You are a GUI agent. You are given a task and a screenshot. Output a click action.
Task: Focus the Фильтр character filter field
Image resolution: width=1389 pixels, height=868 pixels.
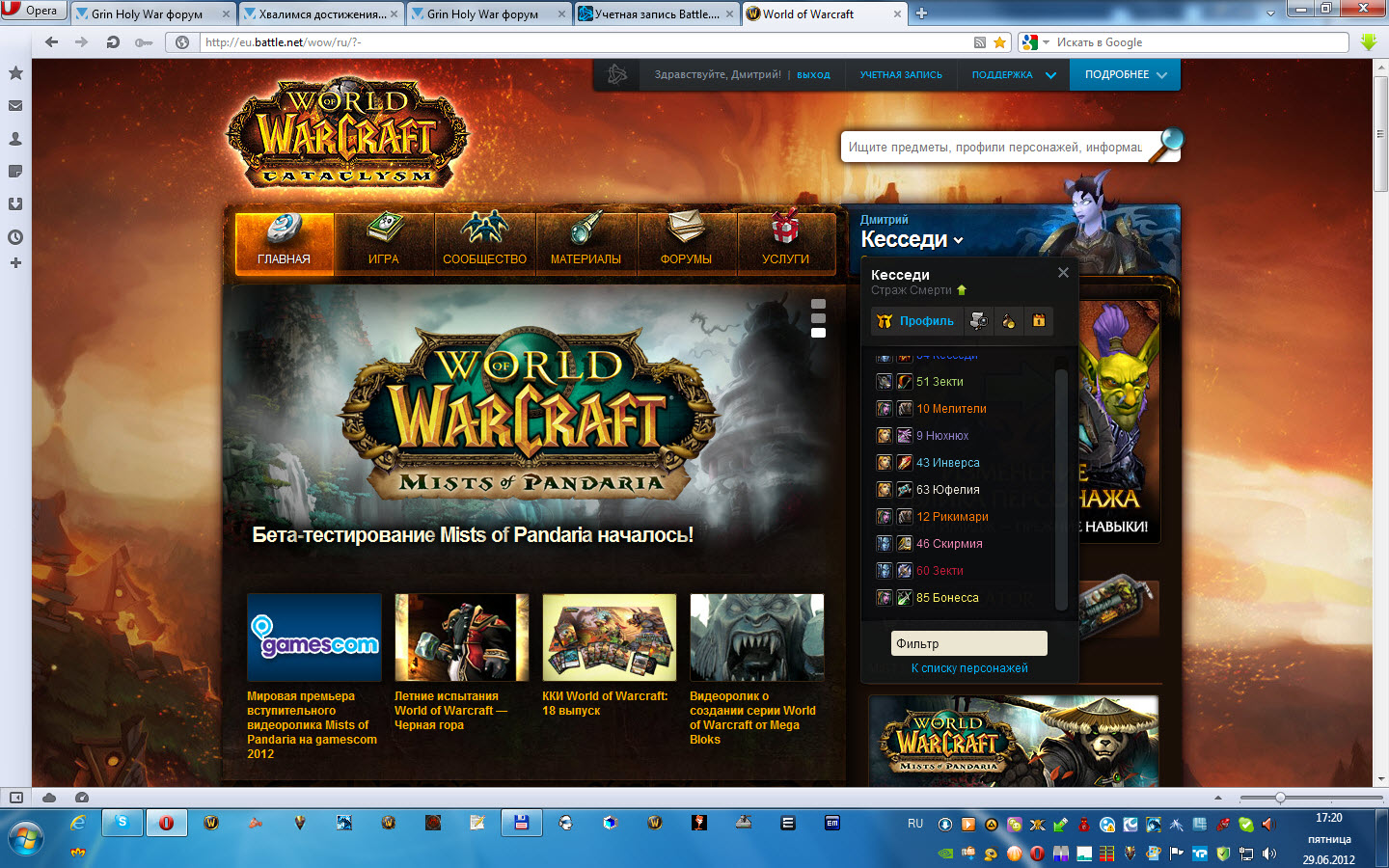tap(968, 643)
